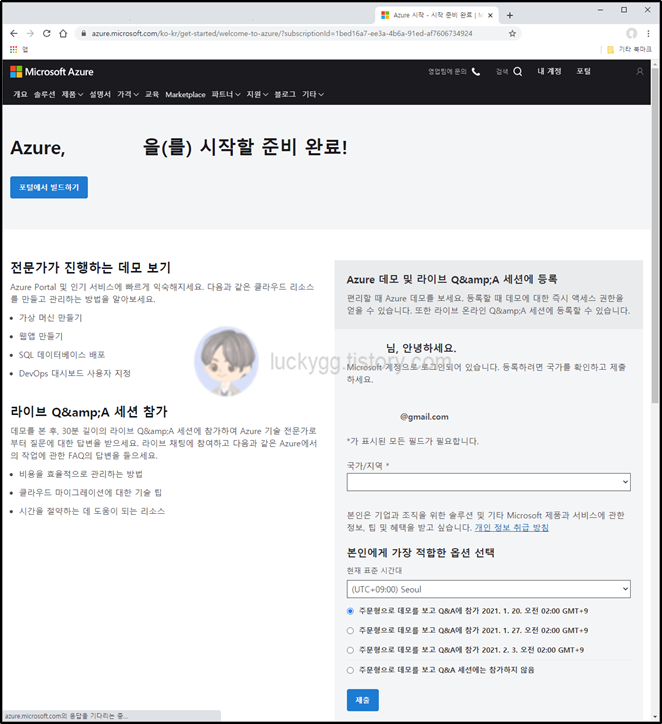
Task: Click the Microsoft Azure logo
Action: (x=52, y=72)
